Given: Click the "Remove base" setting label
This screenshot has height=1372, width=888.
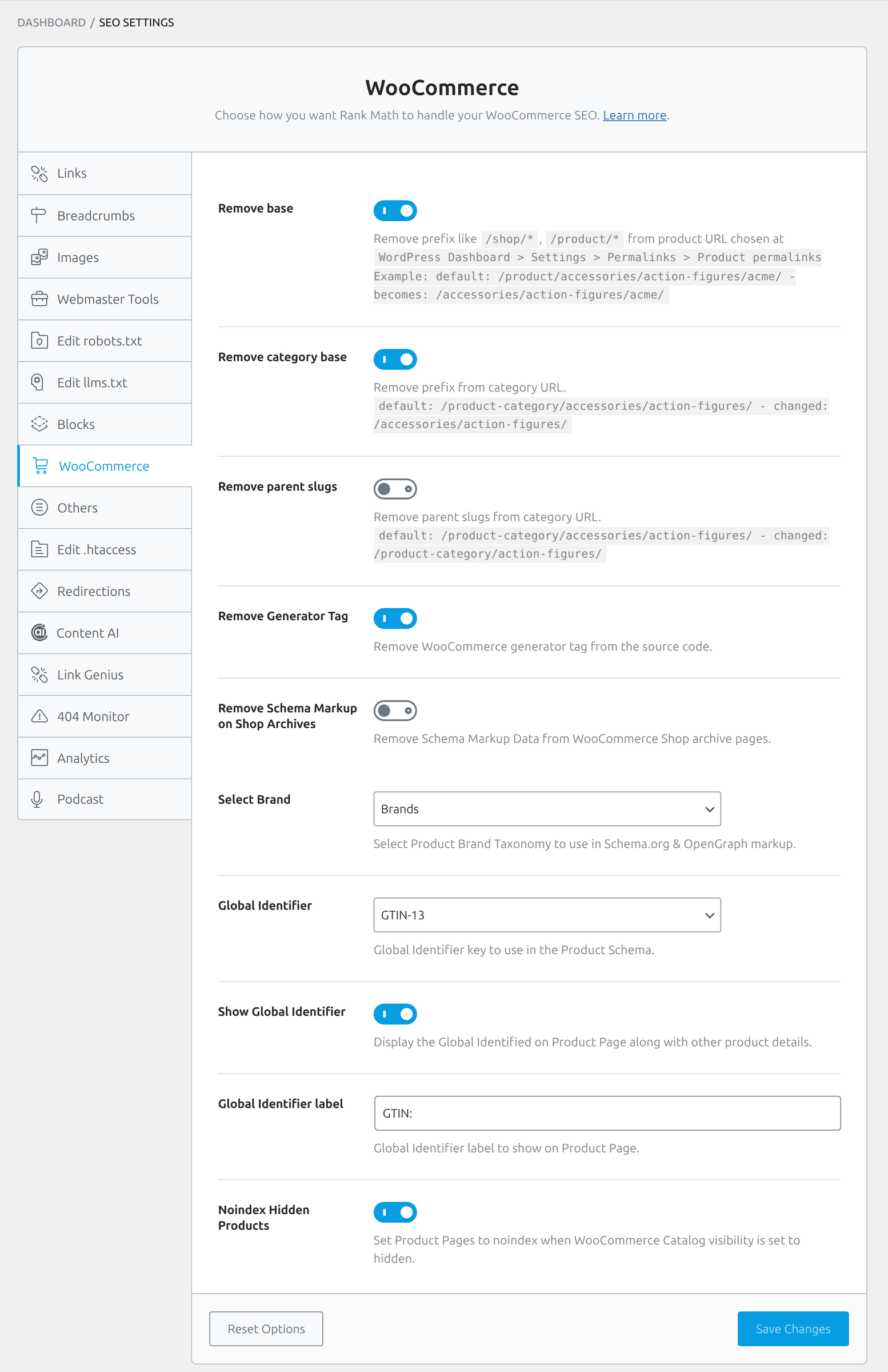Looking at the screenshot, I should 255,208.
